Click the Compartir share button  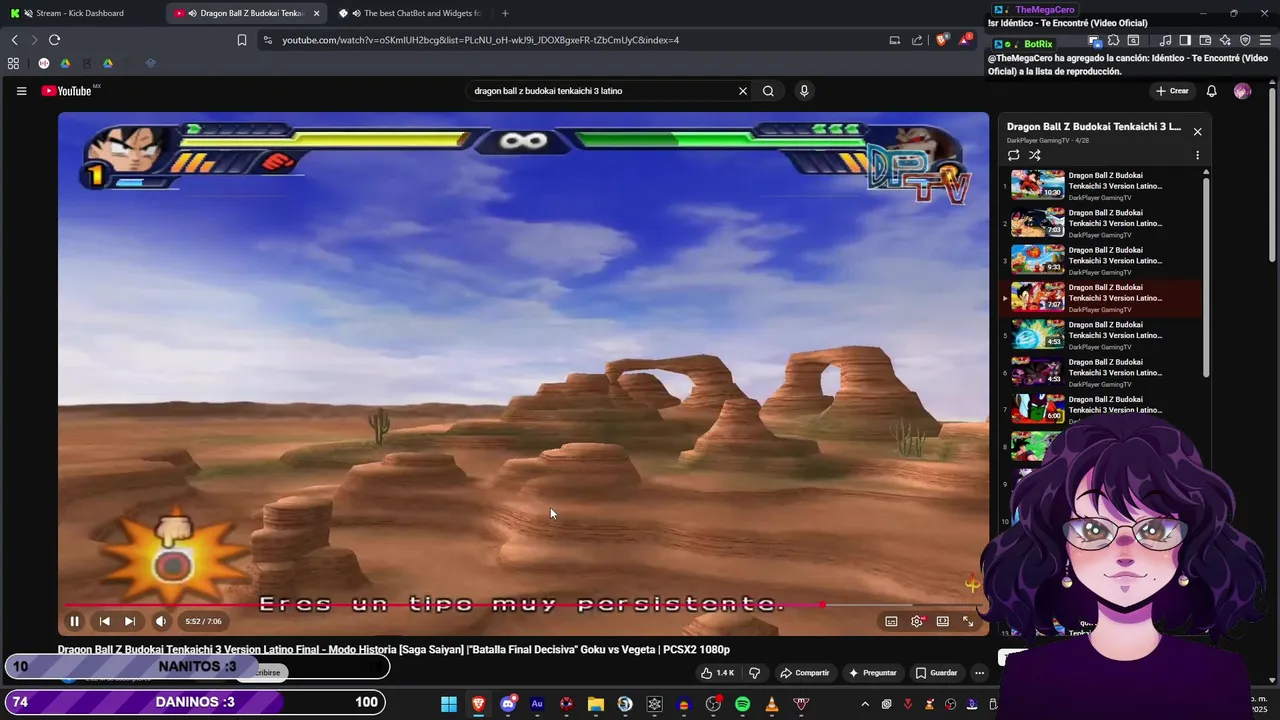pos(804,673)
